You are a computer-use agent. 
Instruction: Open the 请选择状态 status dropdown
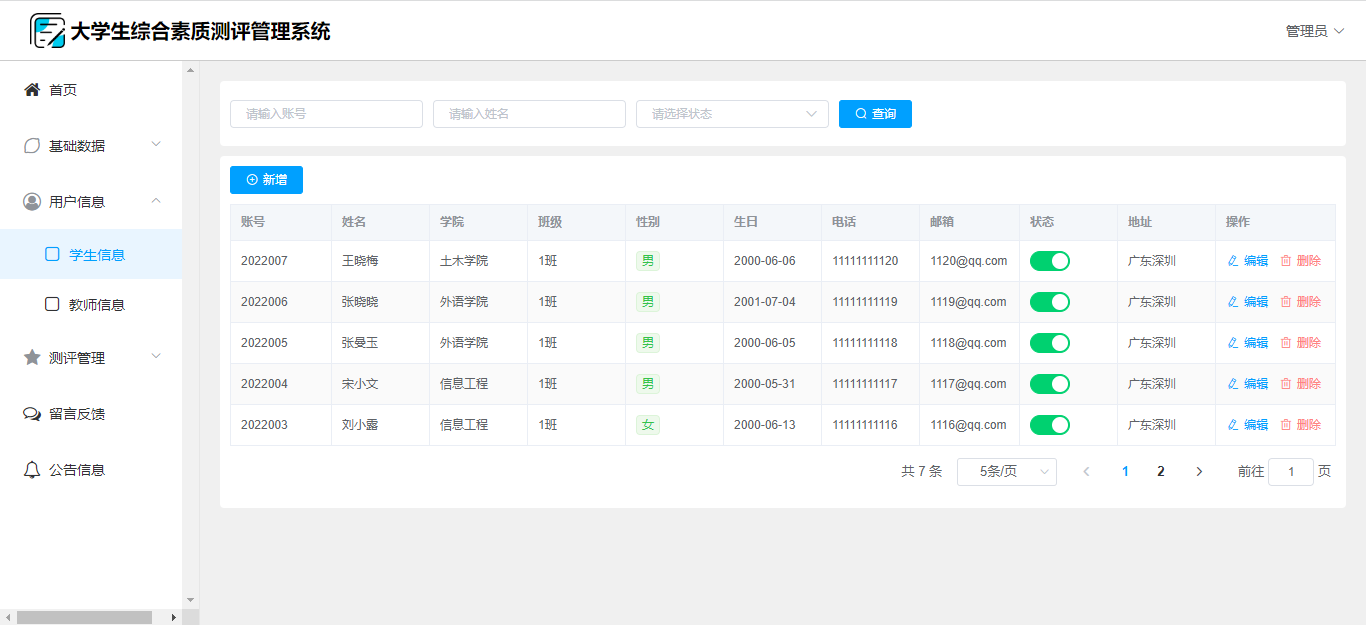pos(732,114)
